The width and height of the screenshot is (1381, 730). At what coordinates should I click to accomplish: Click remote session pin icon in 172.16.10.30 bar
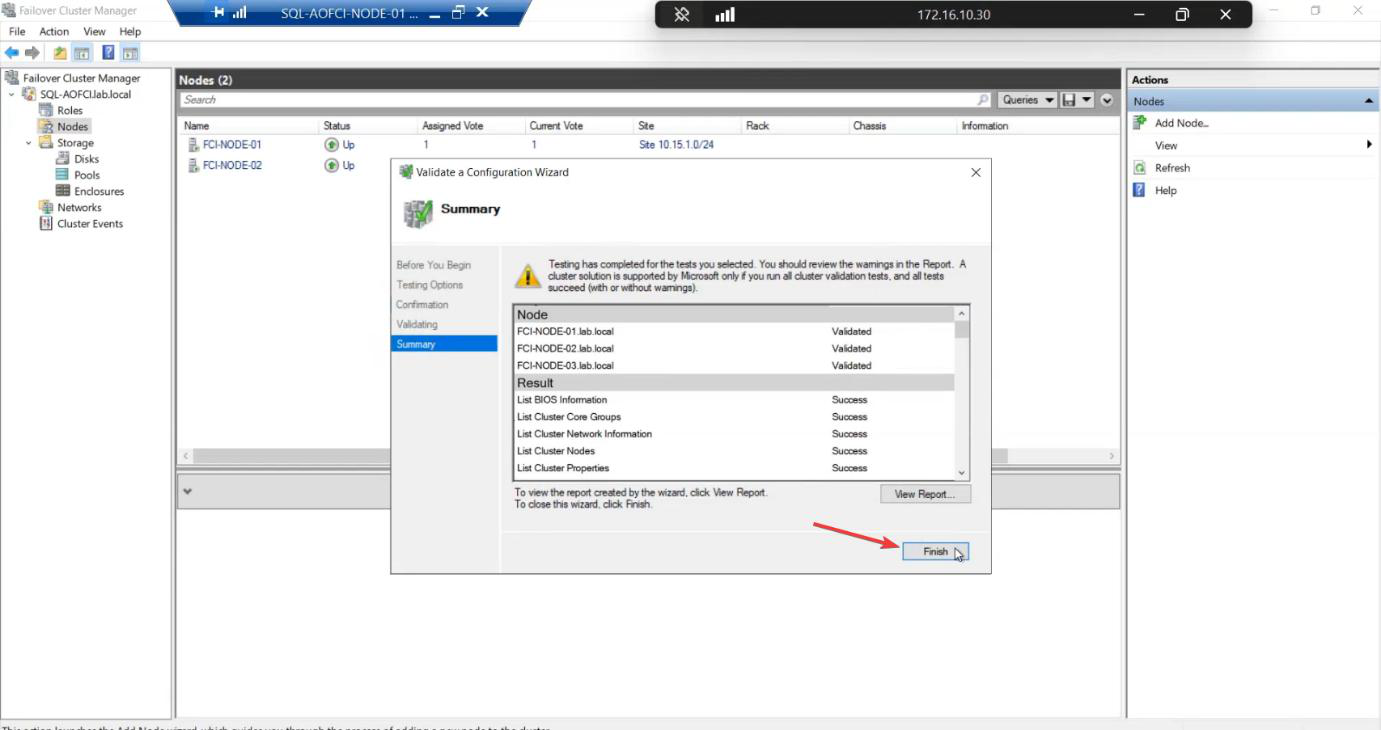point(682,15)
